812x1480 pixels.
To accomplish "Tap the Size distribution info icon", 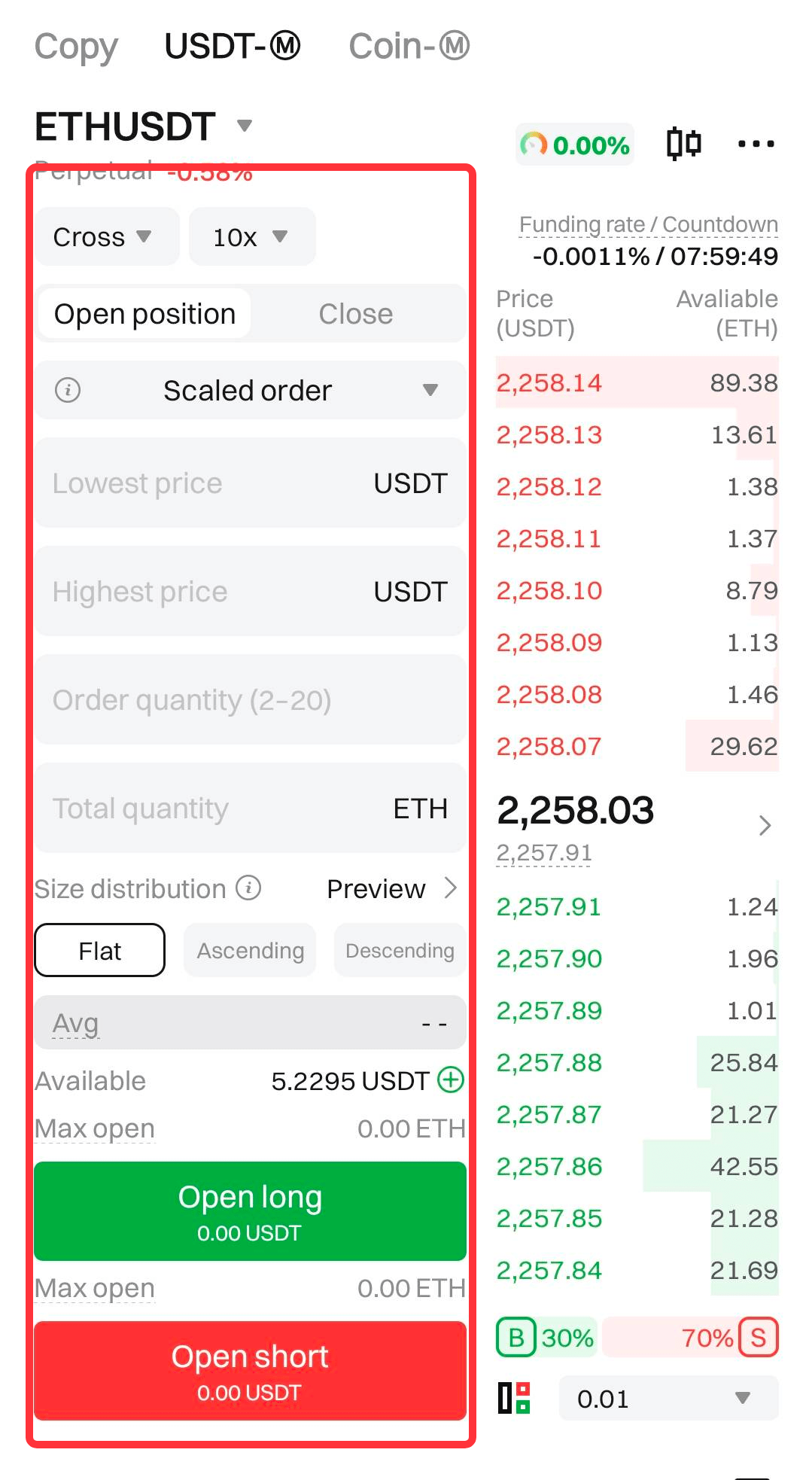I will [248, 888].
